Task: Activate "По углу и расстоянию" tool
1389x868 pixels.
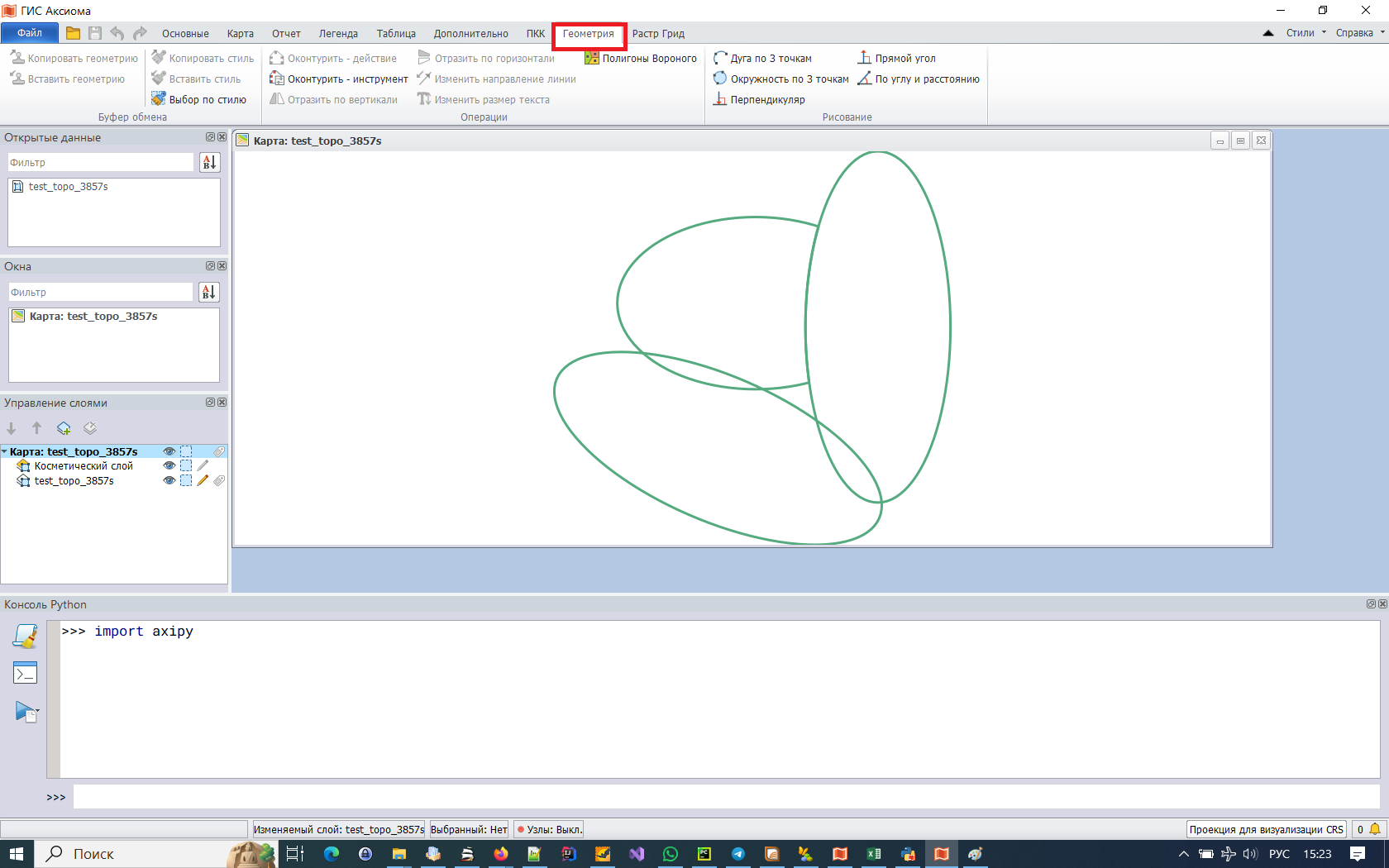Action: (x=919, y=79)
